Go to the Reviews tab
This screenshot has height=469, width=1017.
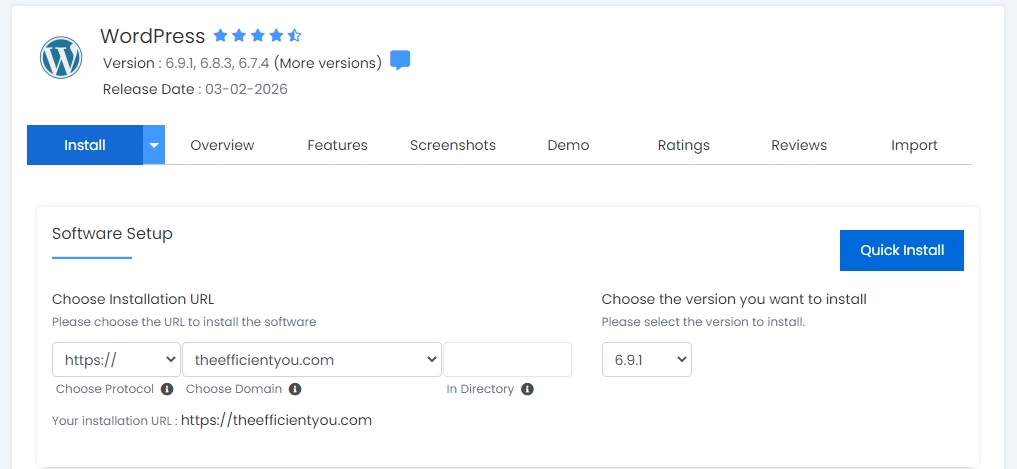799,145
